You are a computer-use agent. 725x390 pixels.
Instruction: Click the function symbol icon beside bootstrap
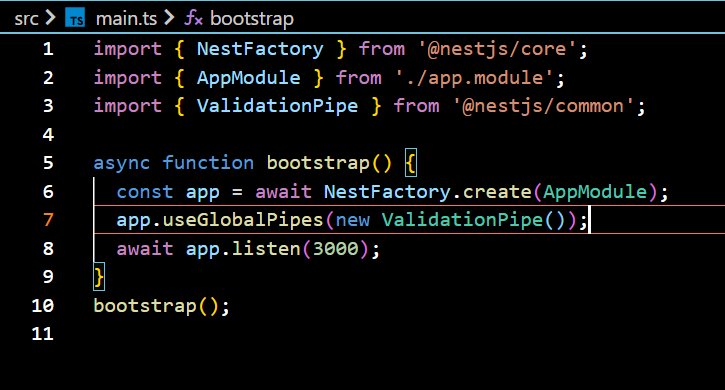(193, 19)
